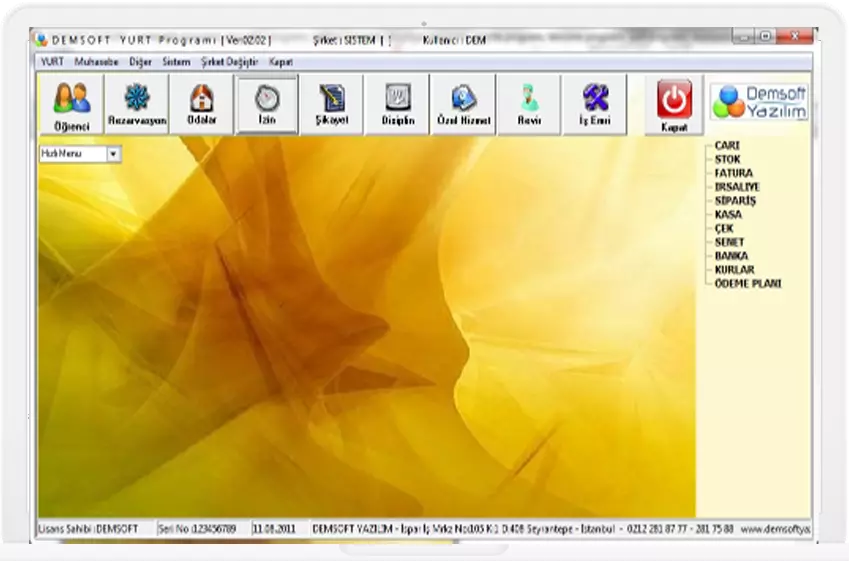The image size is (849, 561).
Task: Open the Şirket Değiştir menu
Action: 229,61
